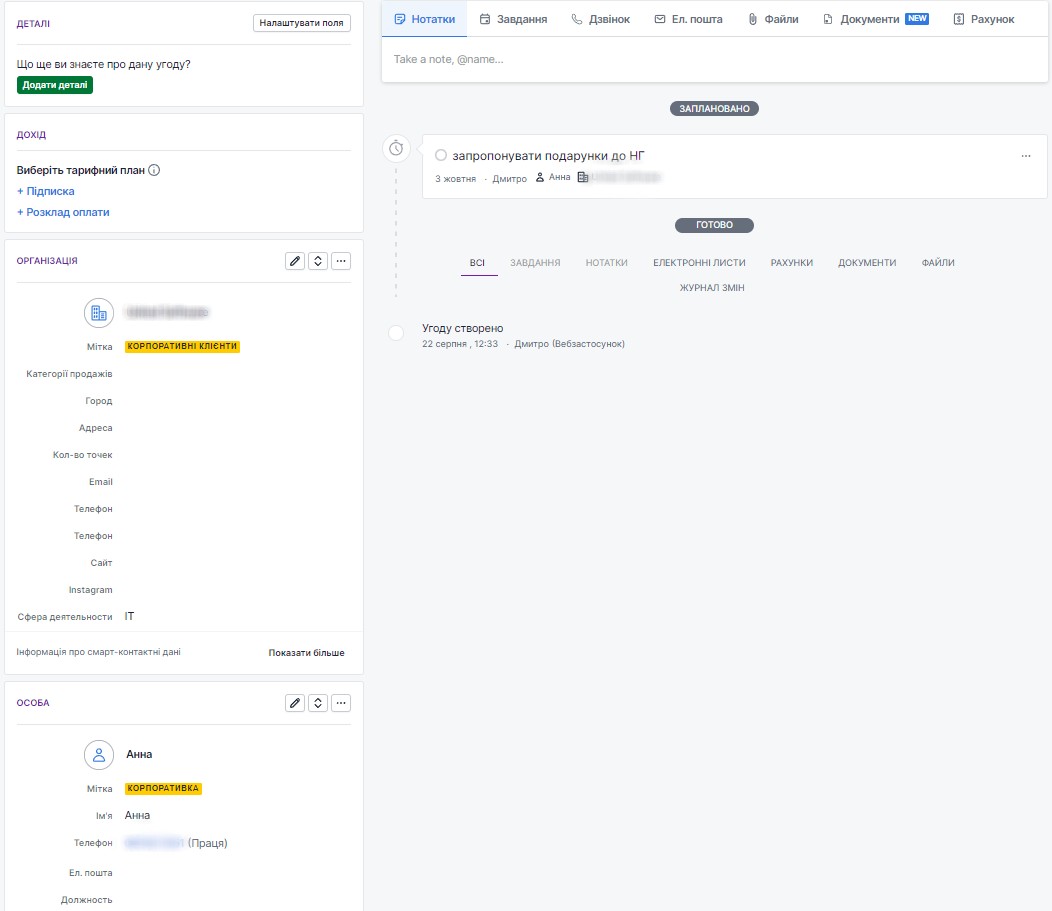Filter history by ФАЙЛИ
Viewport: 1052px width, 911px height.
[x=938, y=263]
